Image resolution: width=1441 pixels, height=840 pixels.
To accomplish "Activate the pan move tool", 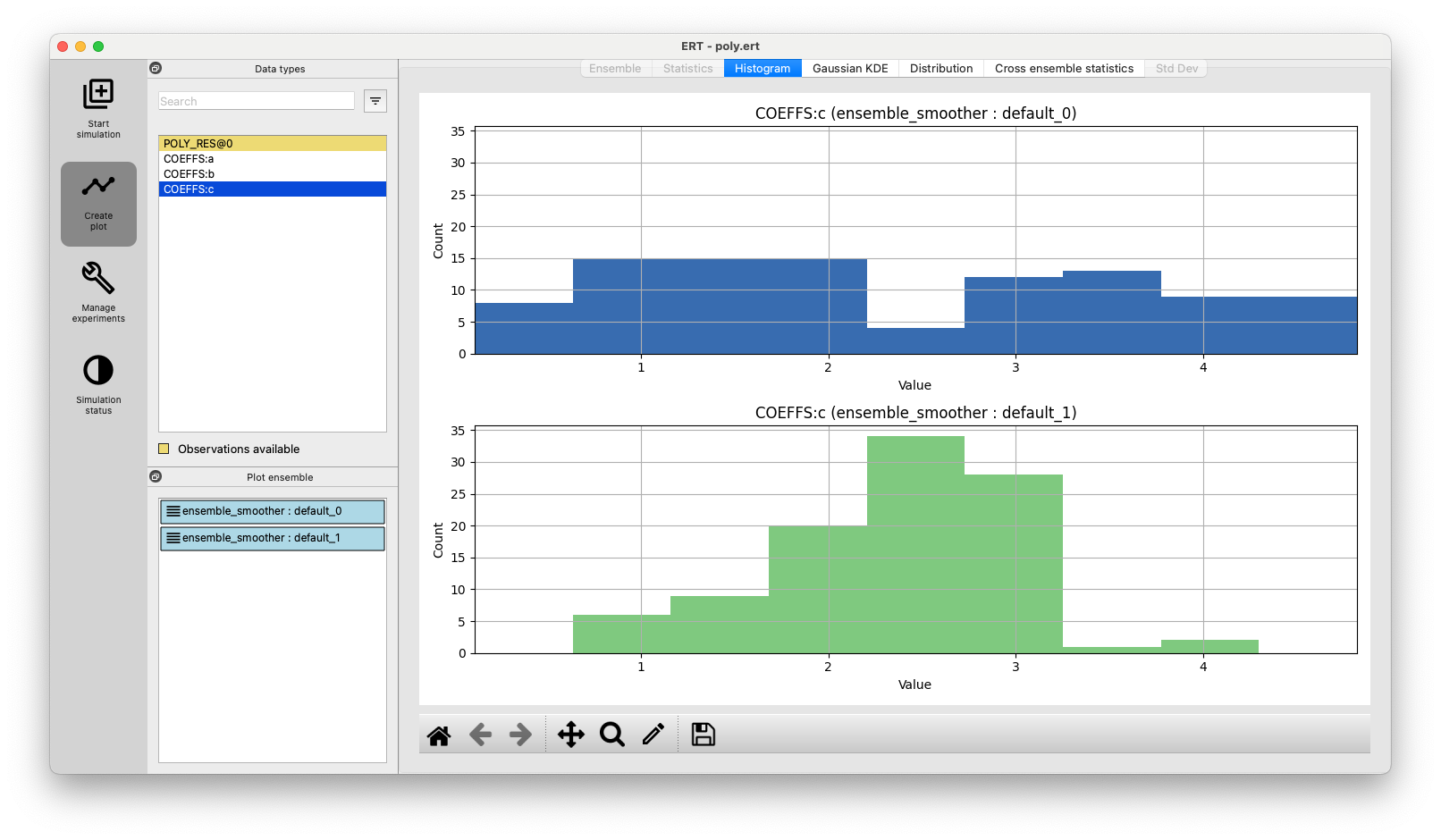I will [571, 735].
